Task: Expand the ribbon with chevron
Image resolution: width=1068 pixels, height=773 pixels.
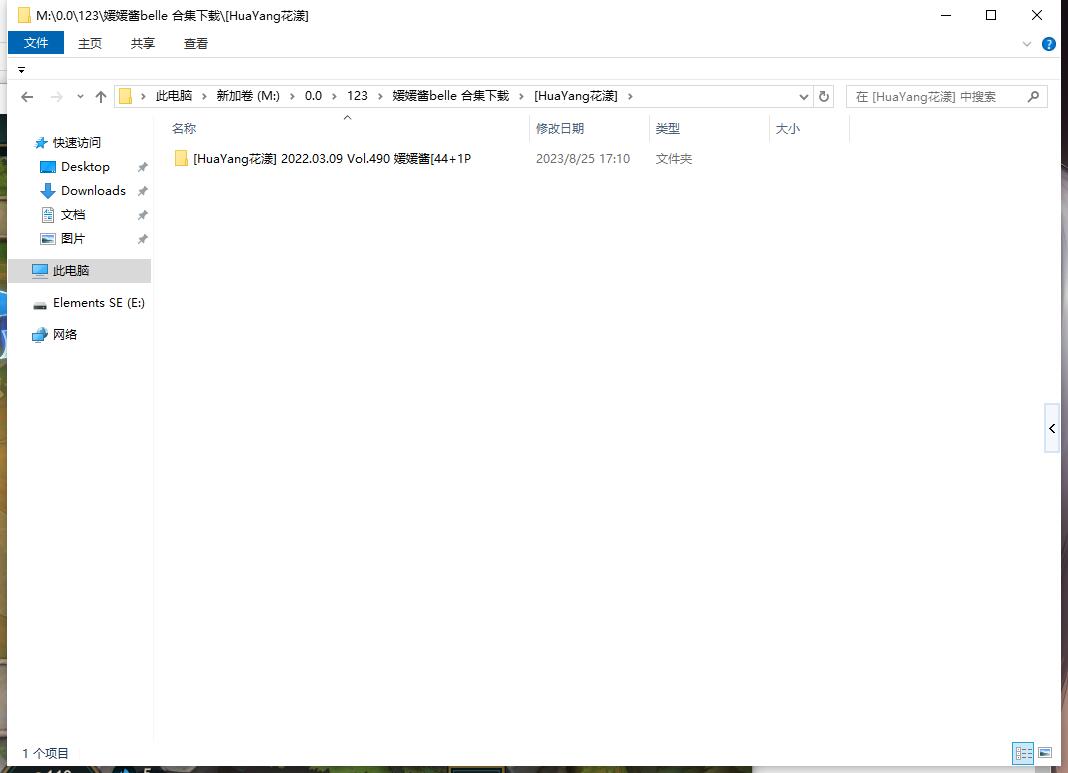Action: click(1026, 44)
